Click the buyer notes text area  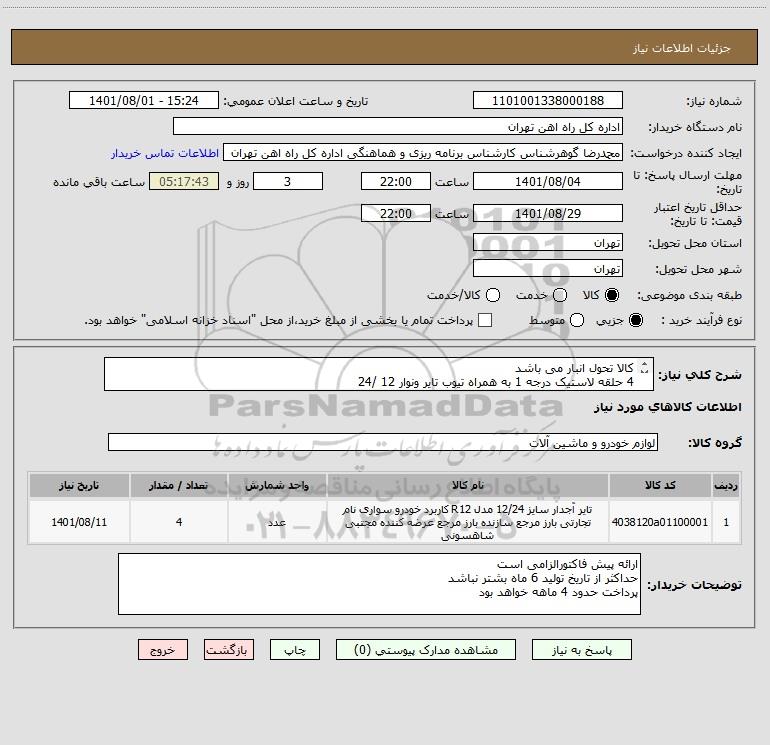pyautogui.click(x=379, y=583)
